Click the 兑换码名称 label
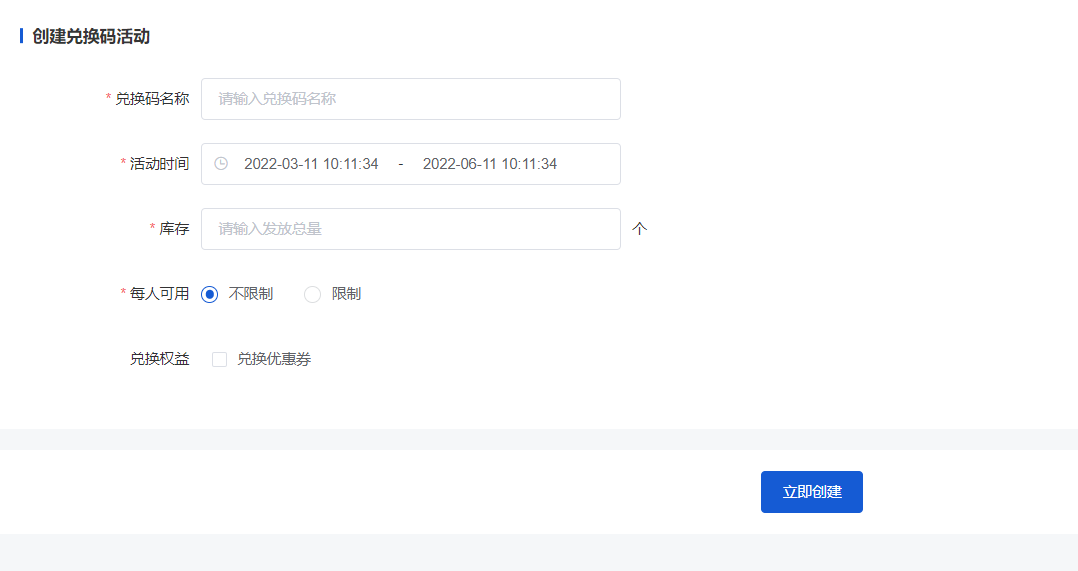Viewport: 1078px width, 571px height. click(152, 99)
